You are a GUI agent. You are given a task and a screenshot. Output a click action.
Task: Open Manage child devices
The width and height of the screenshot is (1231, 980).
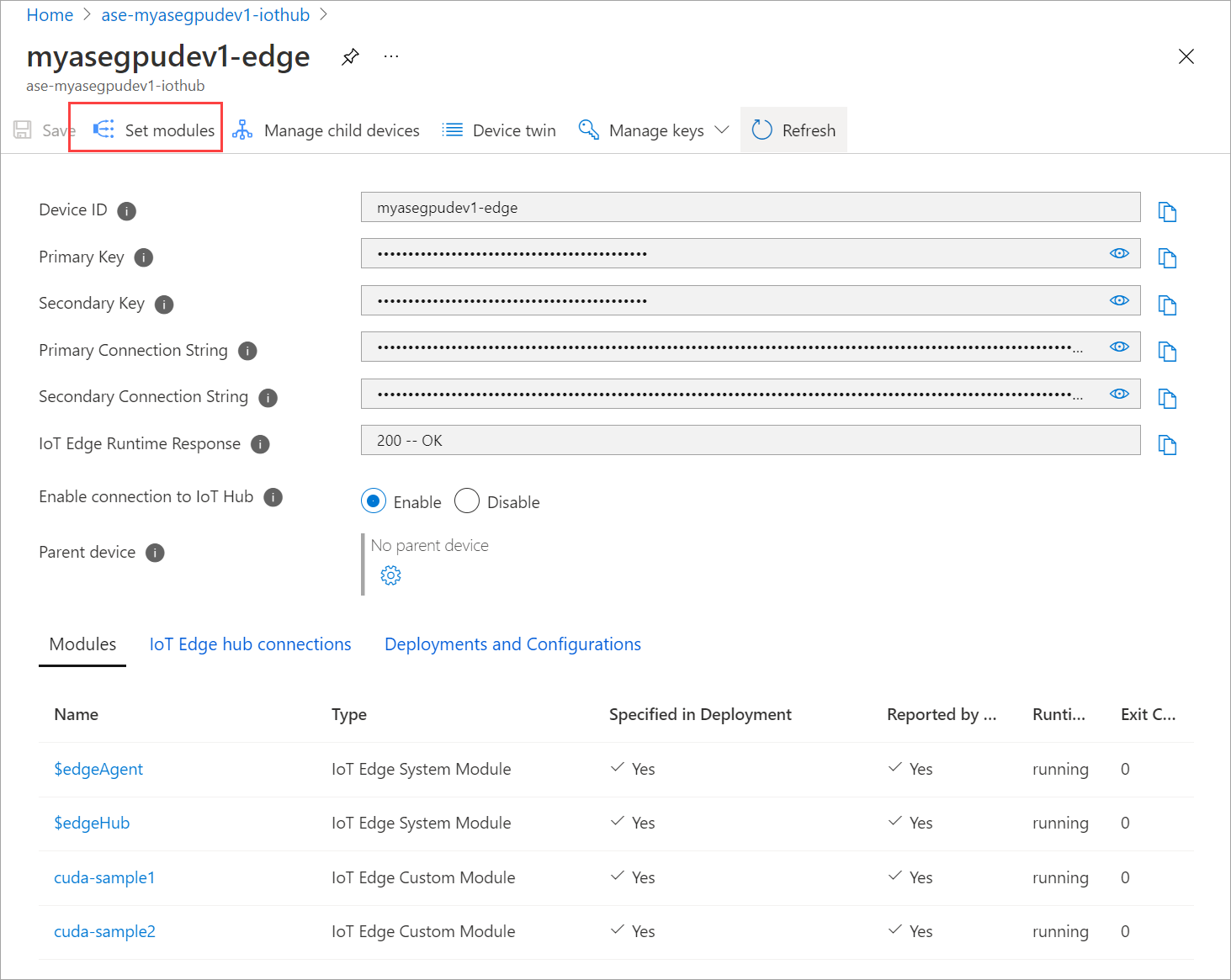click(326, 130)
